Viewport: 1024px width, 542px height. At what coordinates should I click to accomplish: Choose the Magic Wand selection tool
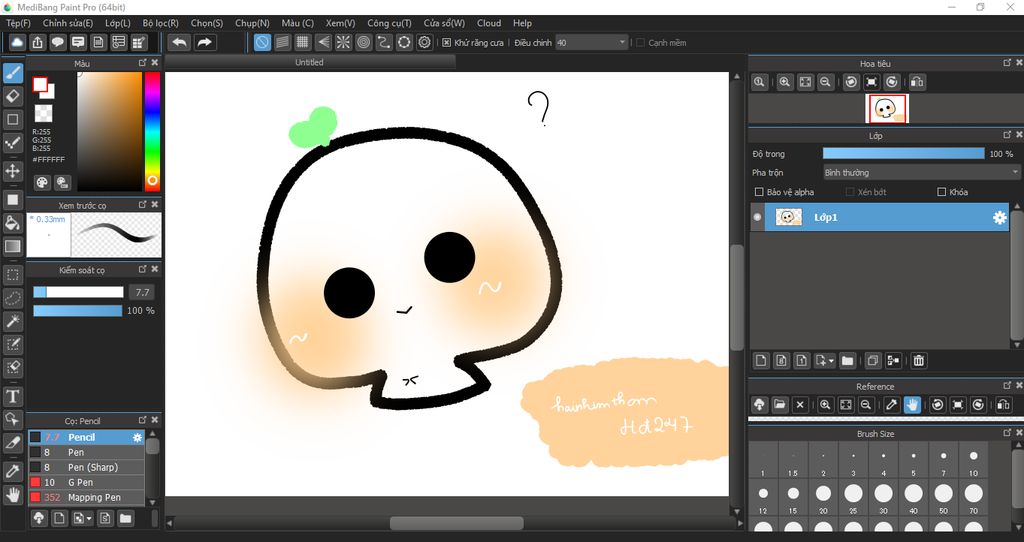(13, 321)
